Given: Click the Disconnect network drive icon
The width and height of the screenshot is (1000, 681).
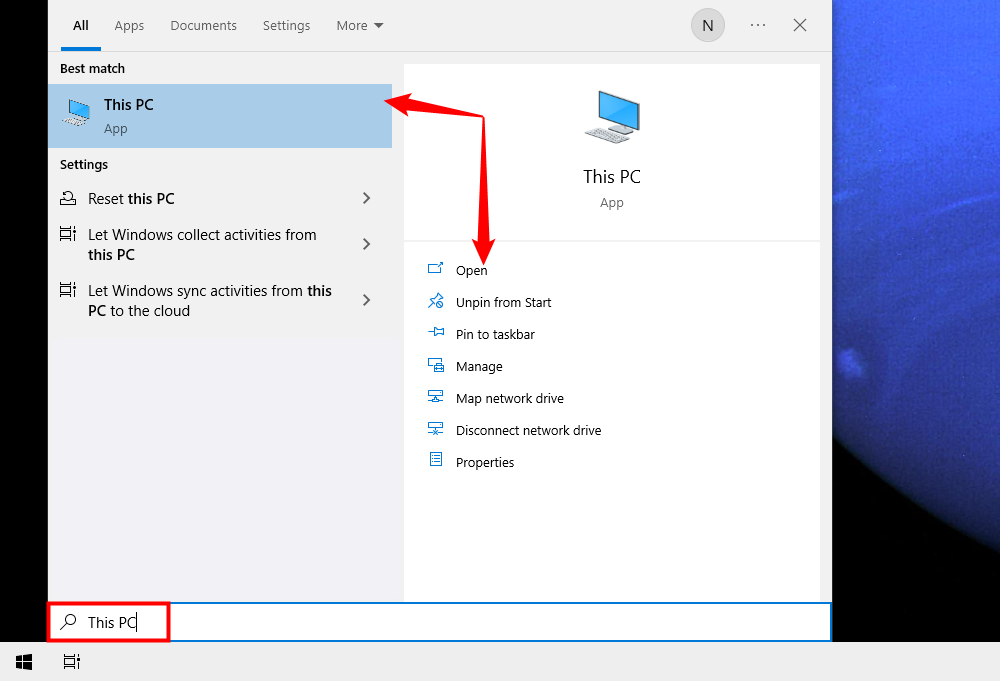Looking at the screenshot, I should (x=436, y=429).
